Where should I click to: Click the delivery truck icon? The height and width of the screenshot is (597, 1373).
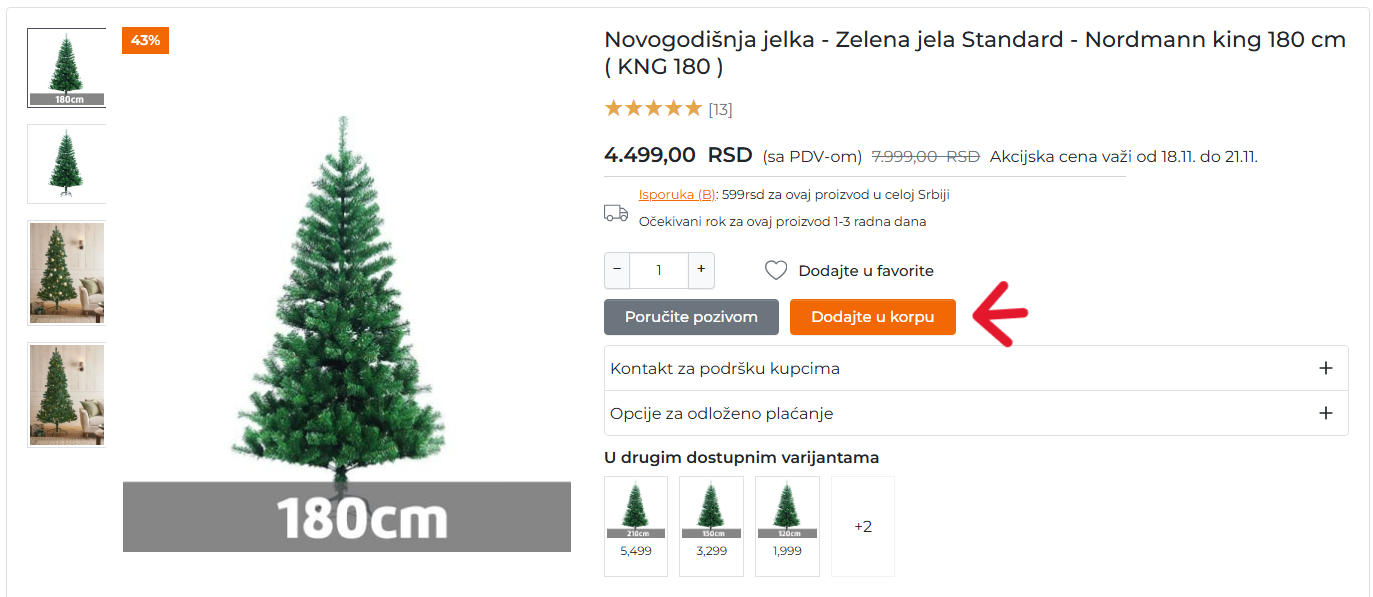[x=616, y=212]
